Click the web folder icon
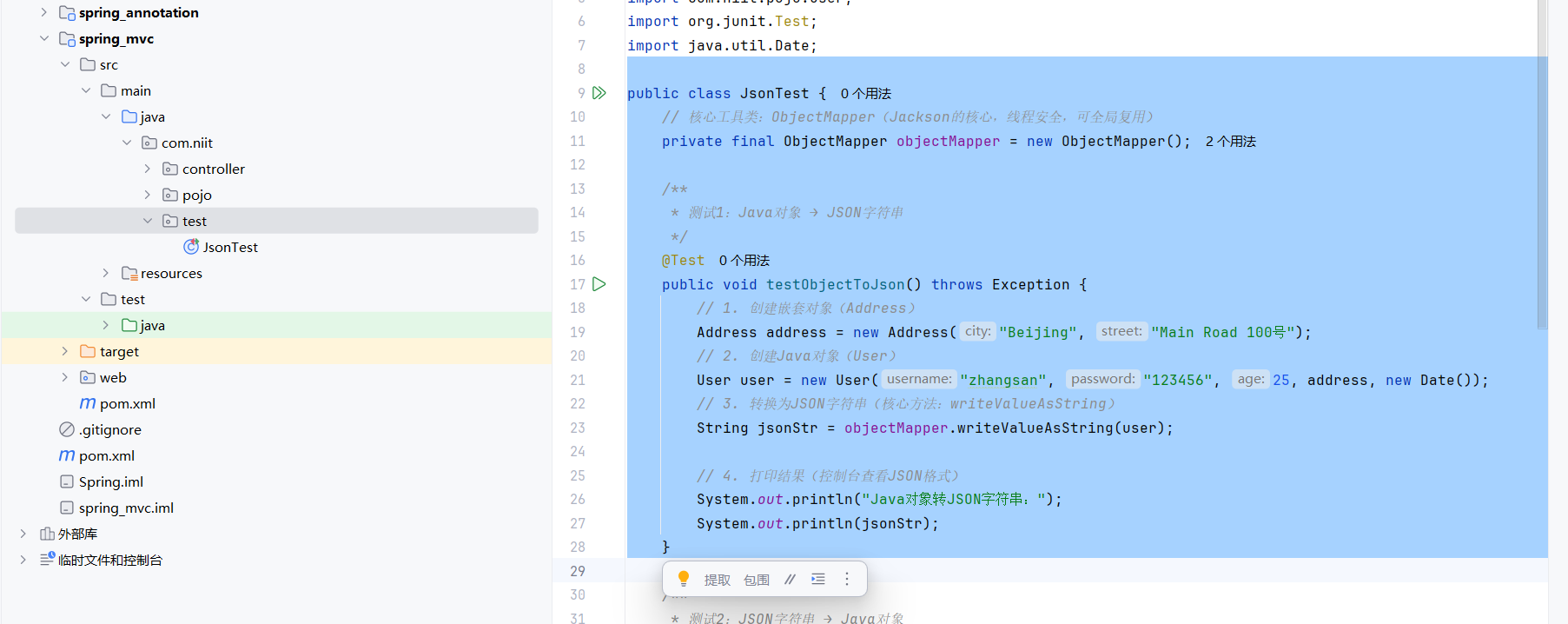The height and width of the screenshot is (624, 1568). [88, 377]
